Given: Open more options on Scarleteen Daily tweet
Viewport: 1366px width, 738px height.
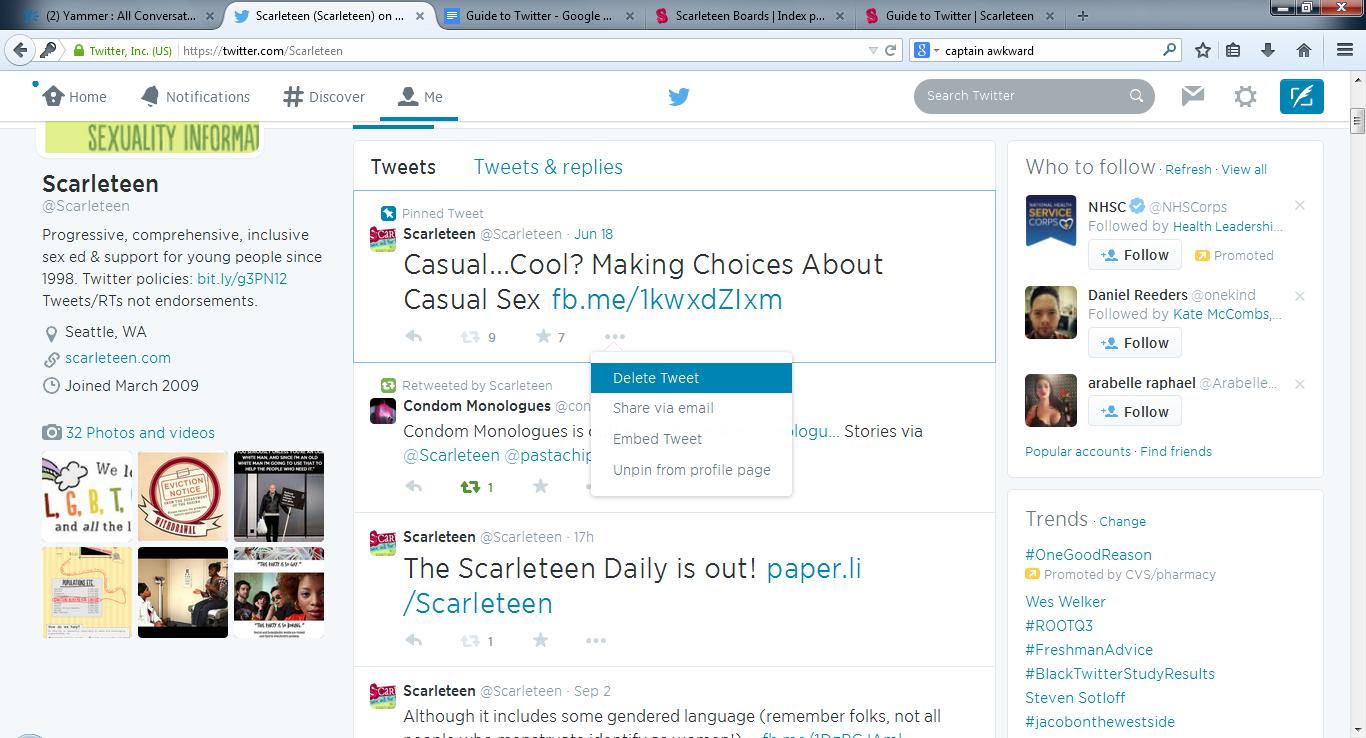Looking at the screenshot, I should coord(596,641).
